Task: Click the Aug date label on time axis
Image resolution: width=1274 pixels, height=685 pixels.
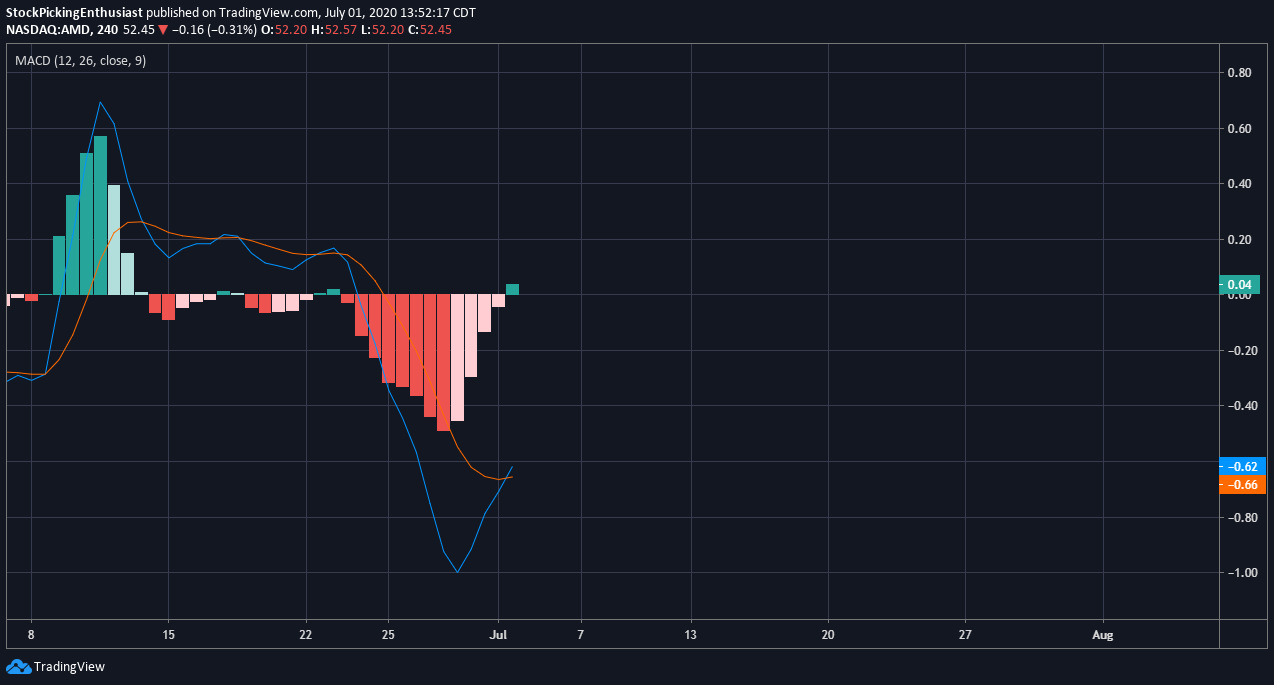Action: pos(1103,635)
